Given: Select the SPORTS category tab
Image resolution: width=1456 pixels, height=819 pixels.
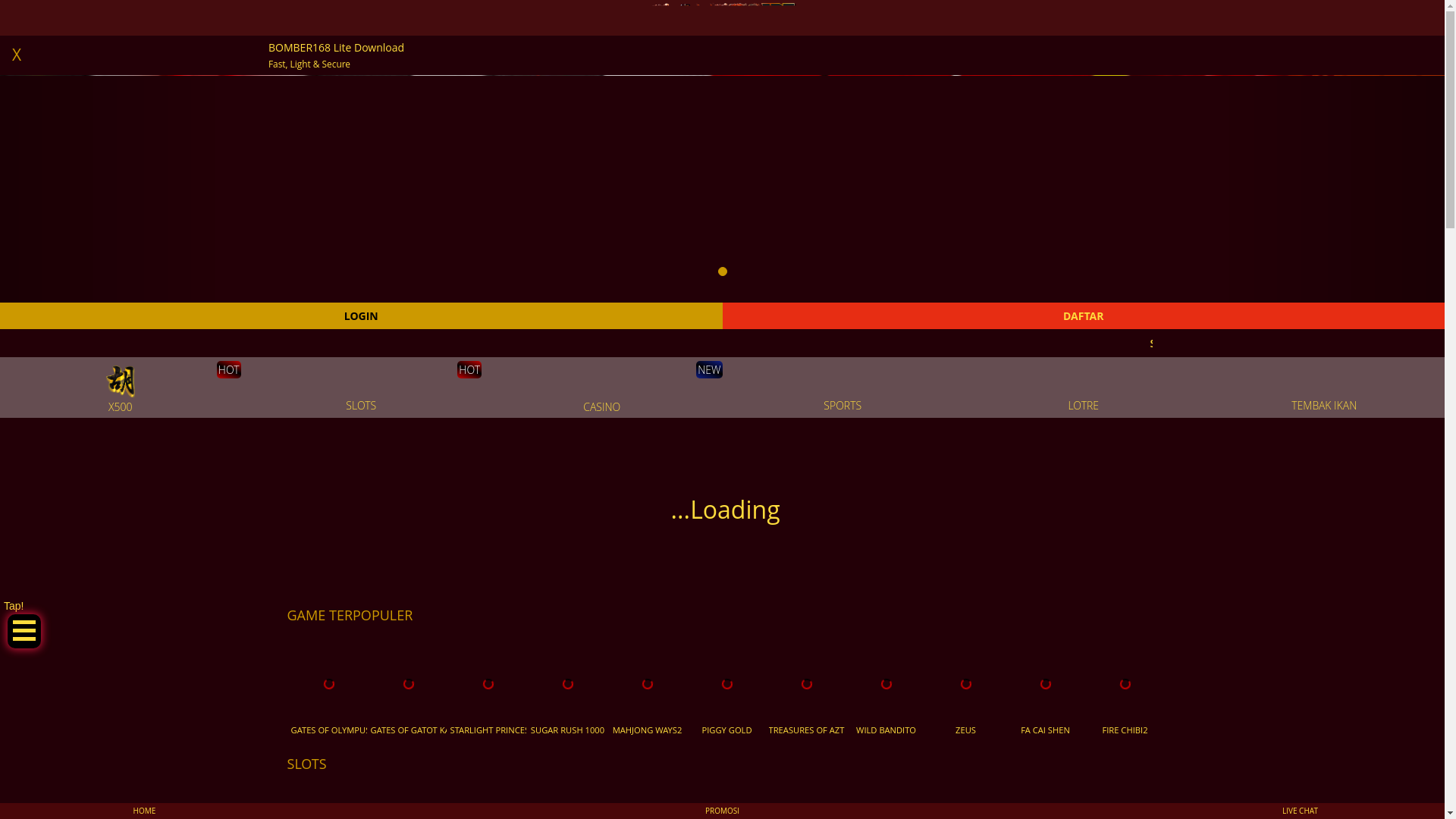Looking at the screenshot, I should click(x=843, y=405).
